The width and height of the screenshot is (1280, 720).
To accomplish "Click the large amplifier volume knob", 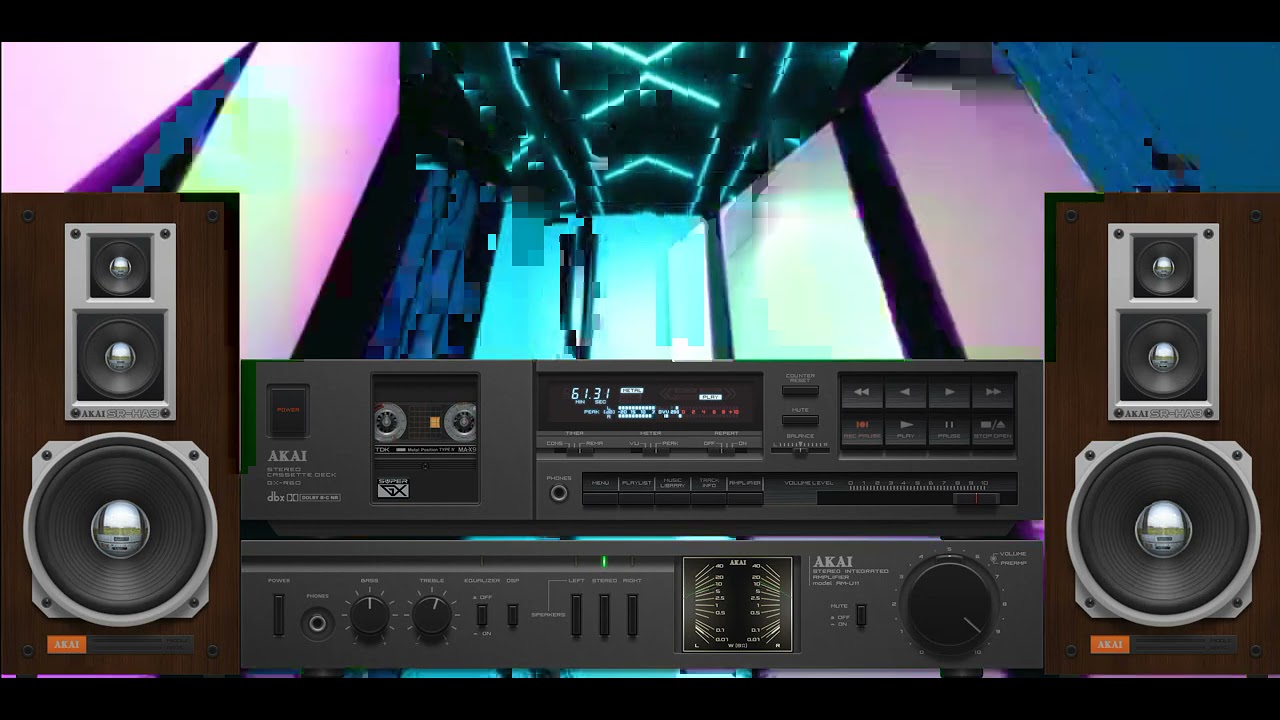I will (949, 603).
